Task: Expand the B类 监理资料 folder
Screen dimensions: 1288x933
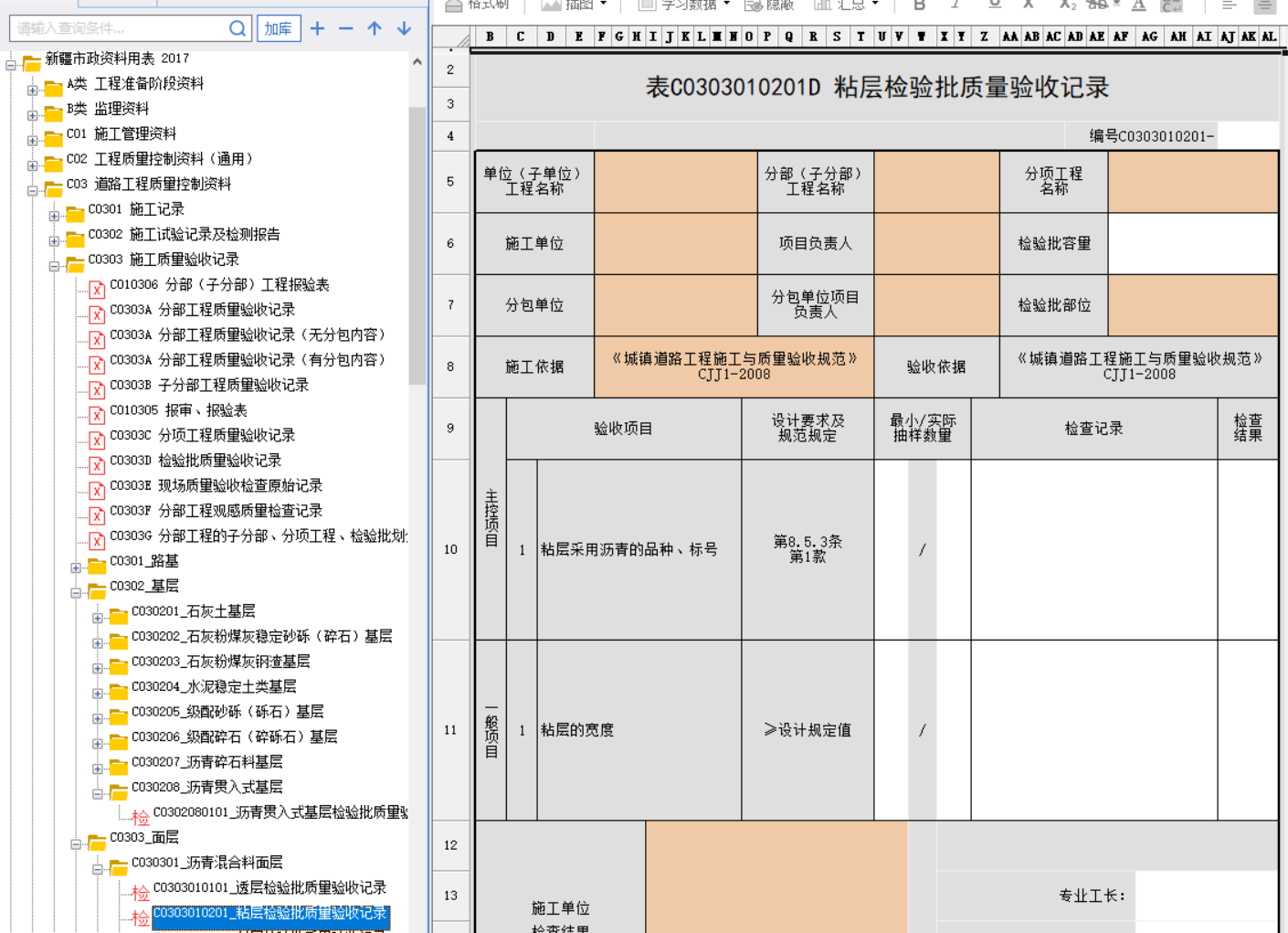Action: [33, 115]
